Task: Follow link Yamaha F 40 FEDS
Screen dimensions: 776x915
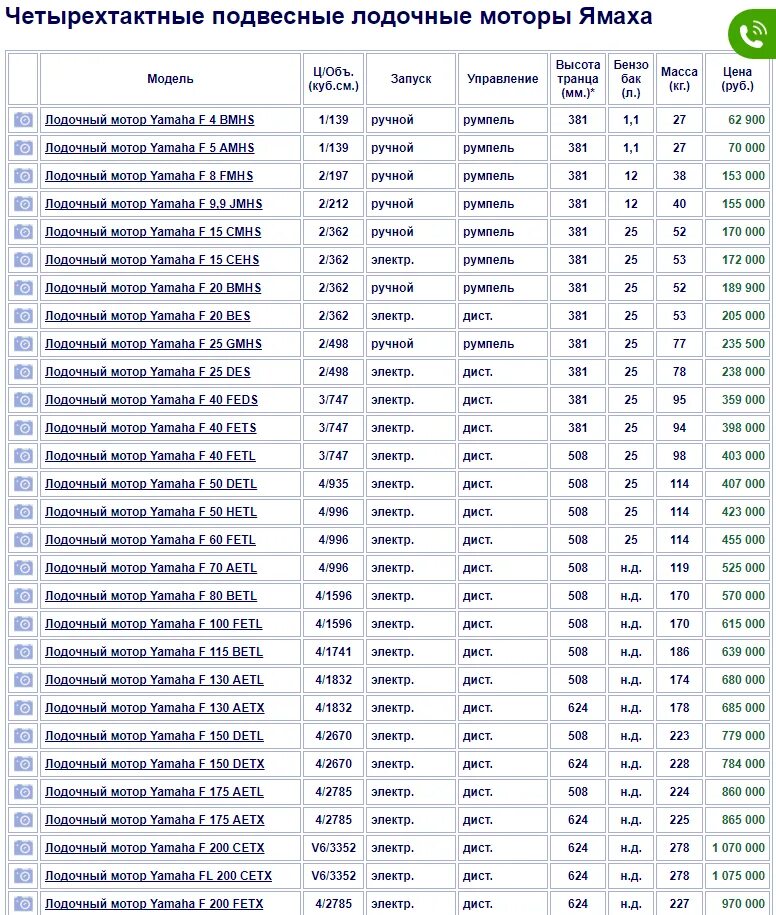Action: (x=151, y=400)
